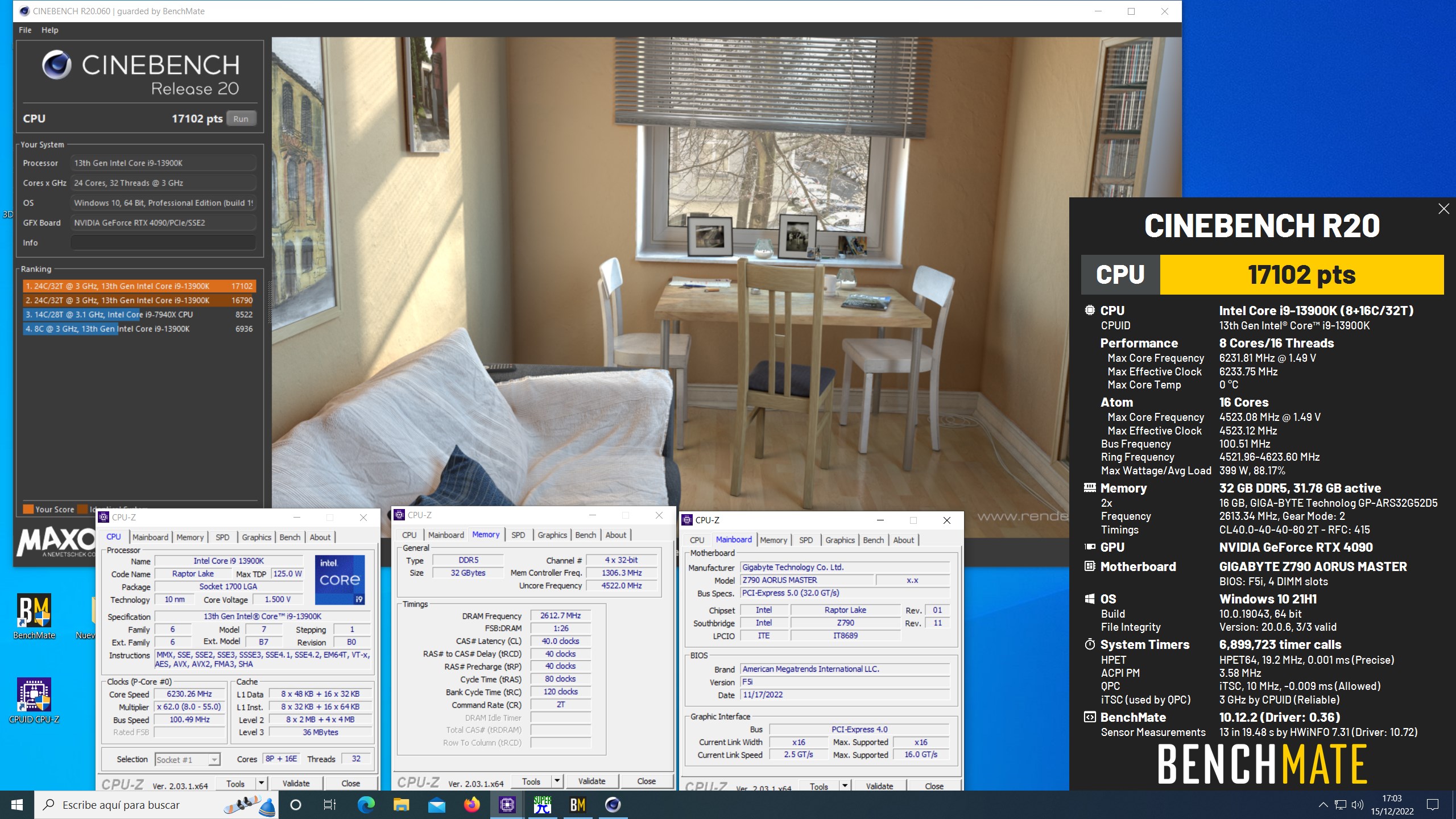Click title bar icon of Memory CPU-Z window

[x=399, y=515]
